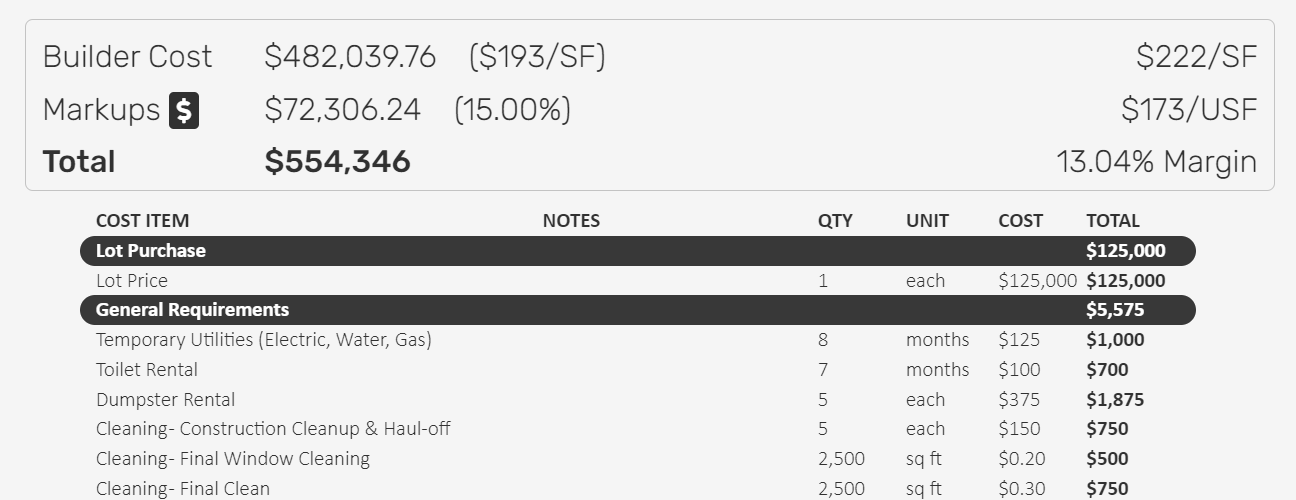Open the Temporary Utilities cost item
Image resolution: width=1296 pixels, height=500 pixels.
tap(263, 340)
